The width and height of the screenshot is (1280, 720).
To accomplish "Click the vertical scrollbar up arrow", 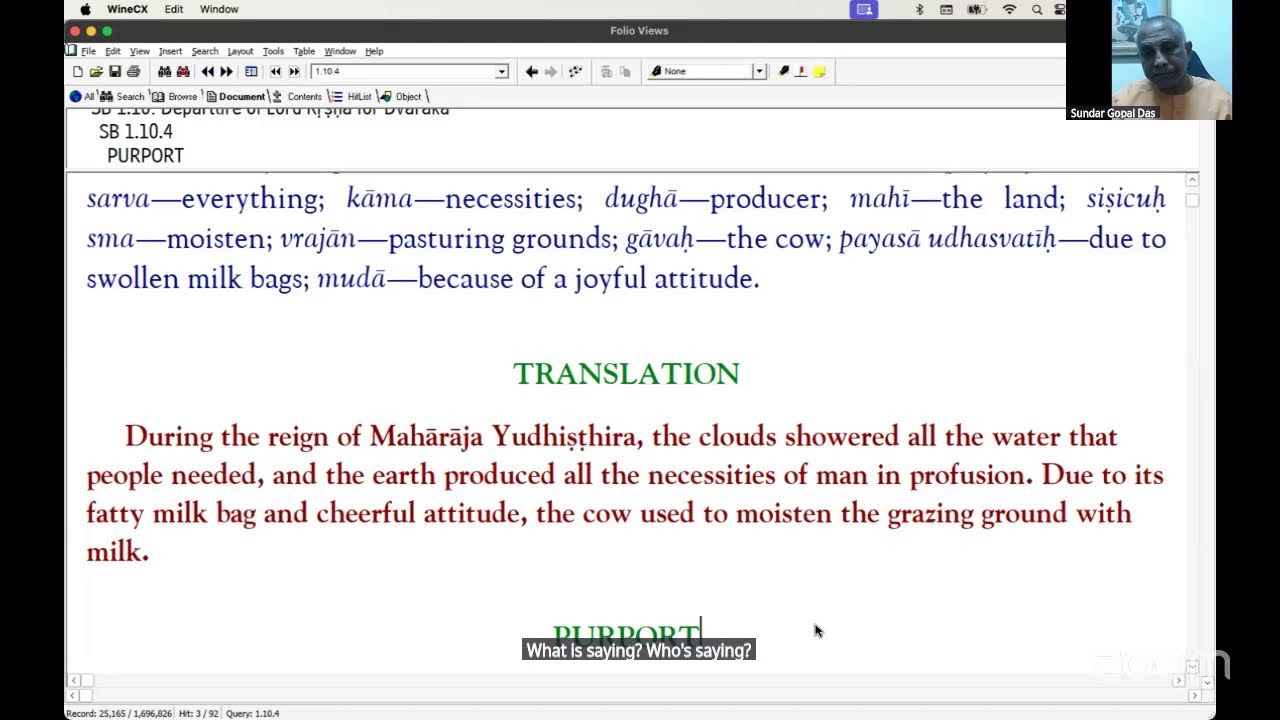I will pos(1192,179).
